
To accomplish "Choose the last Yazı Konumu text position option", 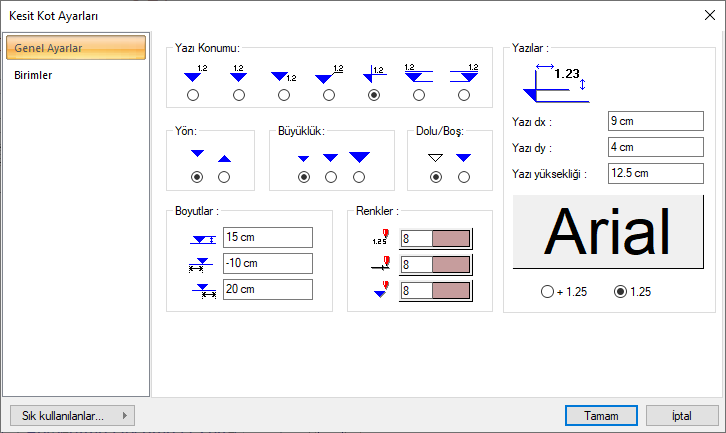I will pos(463,95).
